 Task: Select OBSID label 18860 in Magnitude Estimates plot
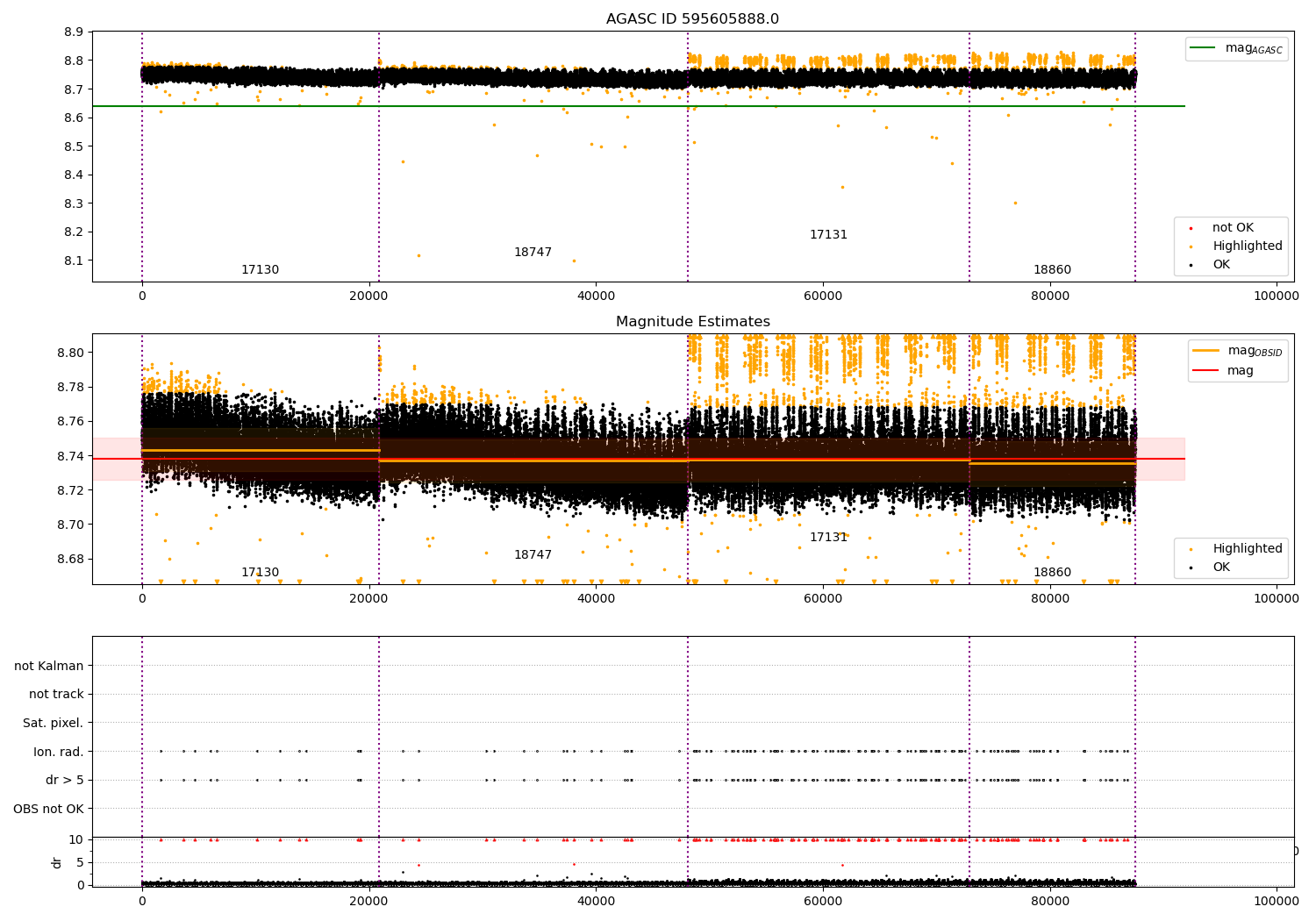click(1051, 573)
